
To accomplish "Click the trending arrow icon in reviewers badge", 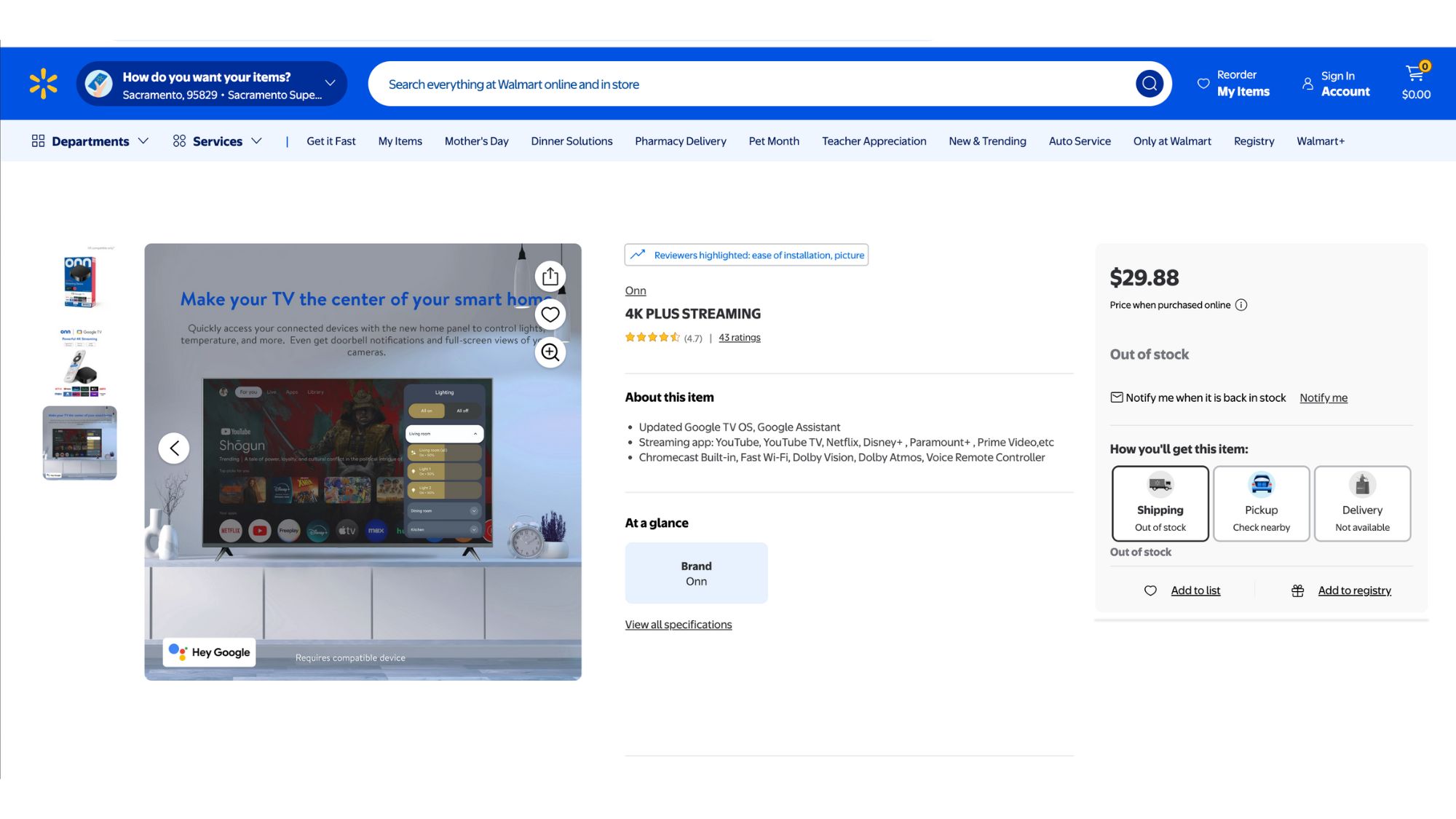I will coord(638,255).
